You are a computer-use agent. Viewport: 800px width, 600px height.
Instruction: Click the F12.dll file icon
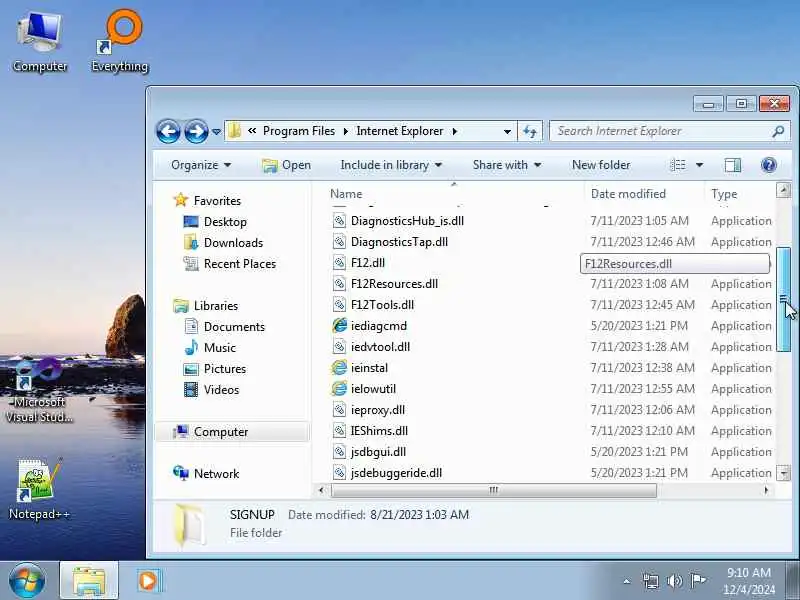tap(339, 263)
